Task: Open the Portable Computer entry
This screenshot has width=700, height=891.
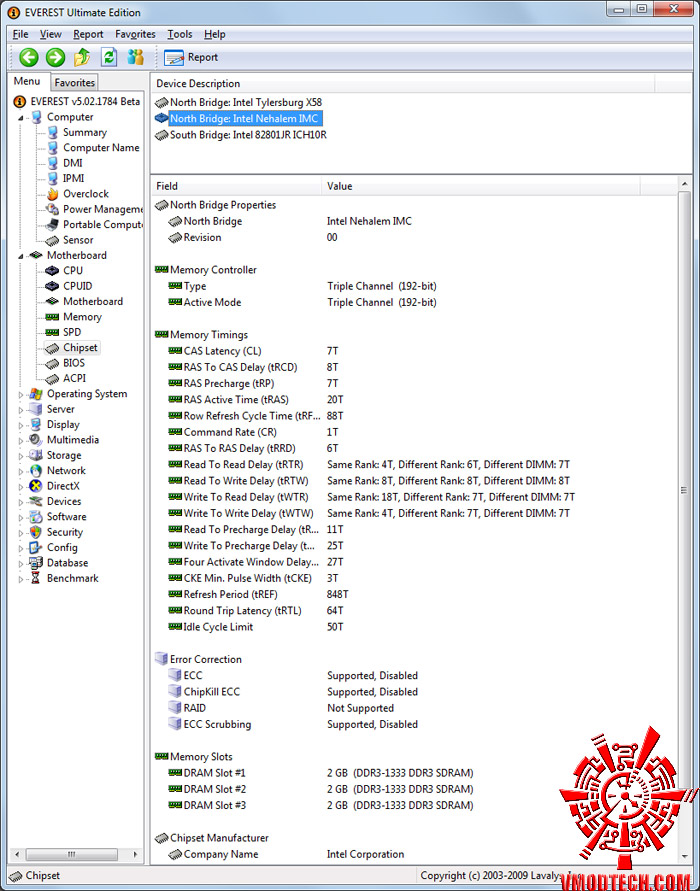Action: [x=103, y=224]
